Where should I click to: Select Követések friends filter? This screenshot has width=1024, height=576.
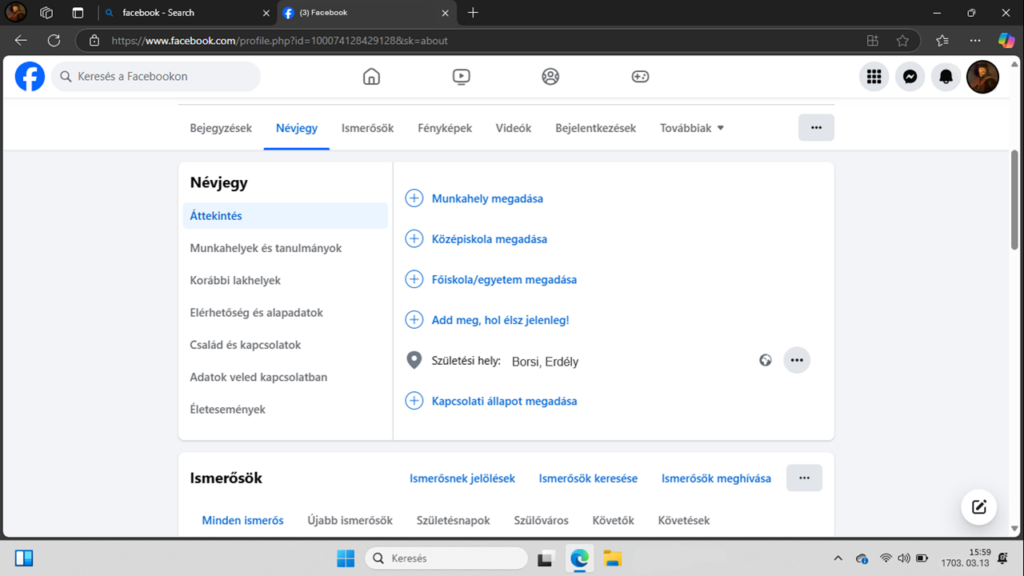coord(684,520)
